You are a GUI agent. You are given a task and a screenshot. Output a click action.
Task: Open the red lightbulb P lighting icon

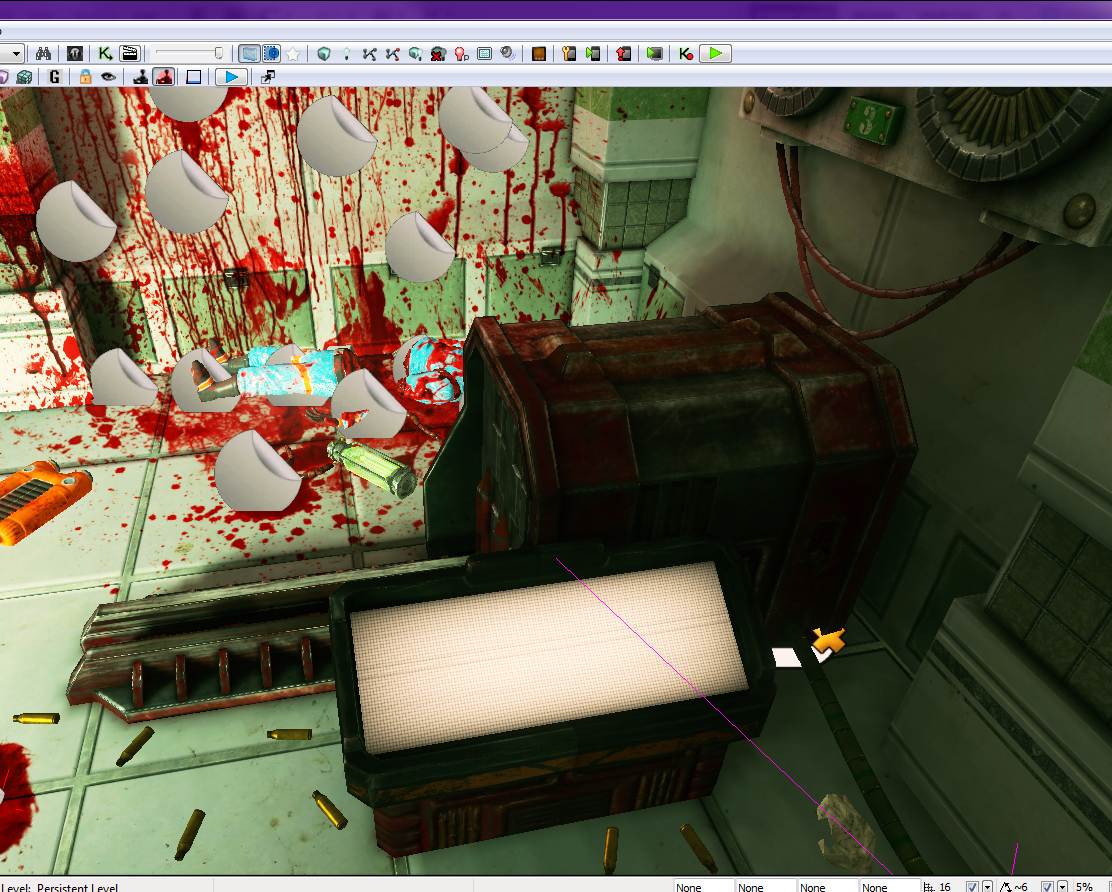click(x=462, y=54)
